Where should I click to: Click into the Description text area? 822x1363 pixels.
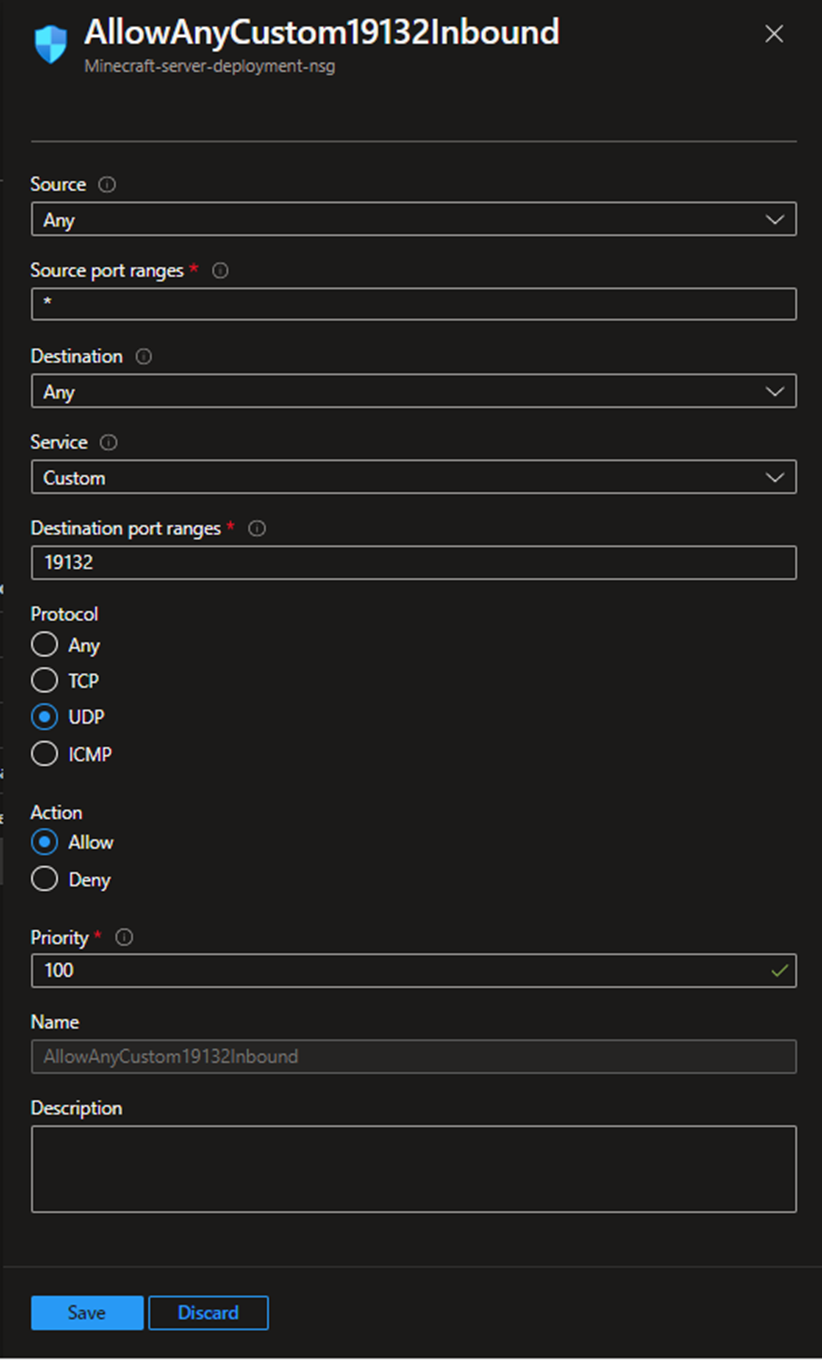point(414,1169)
